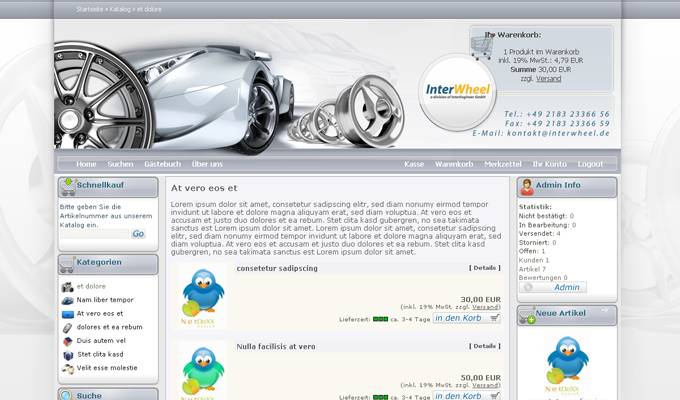Click the icon beside Nam liber tempor
Screen dimensions: 680x400
coord(68,300)
